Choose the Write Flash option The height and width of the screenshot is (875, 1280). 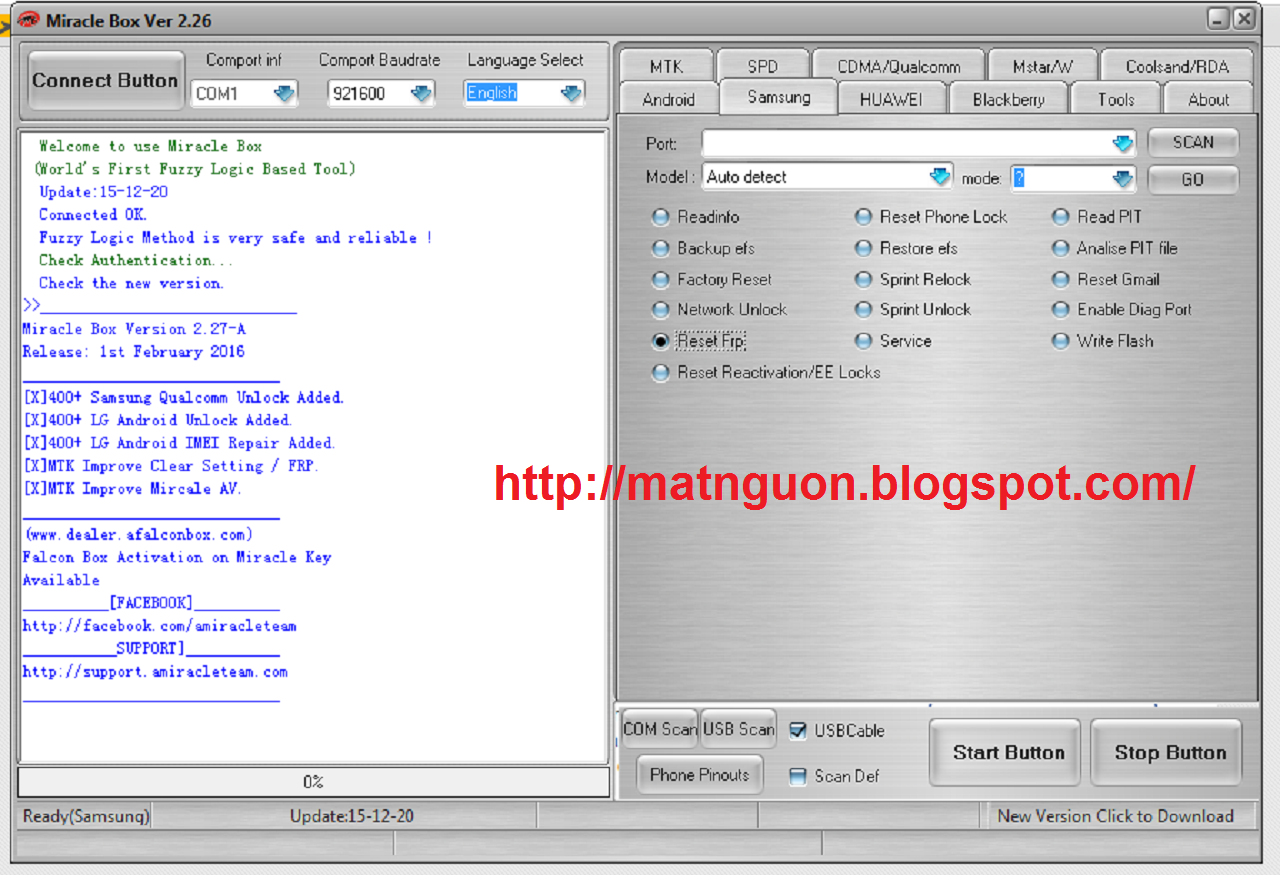[1061, 341]
